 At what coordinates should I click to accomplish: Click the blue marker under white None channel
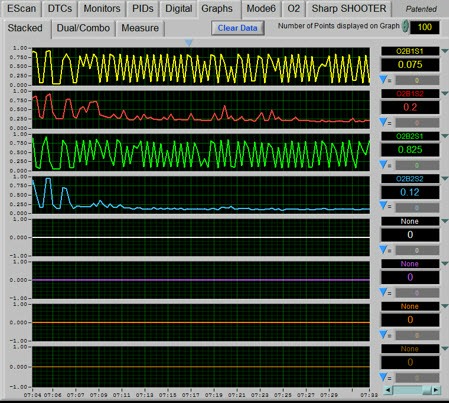click(383, 249)
